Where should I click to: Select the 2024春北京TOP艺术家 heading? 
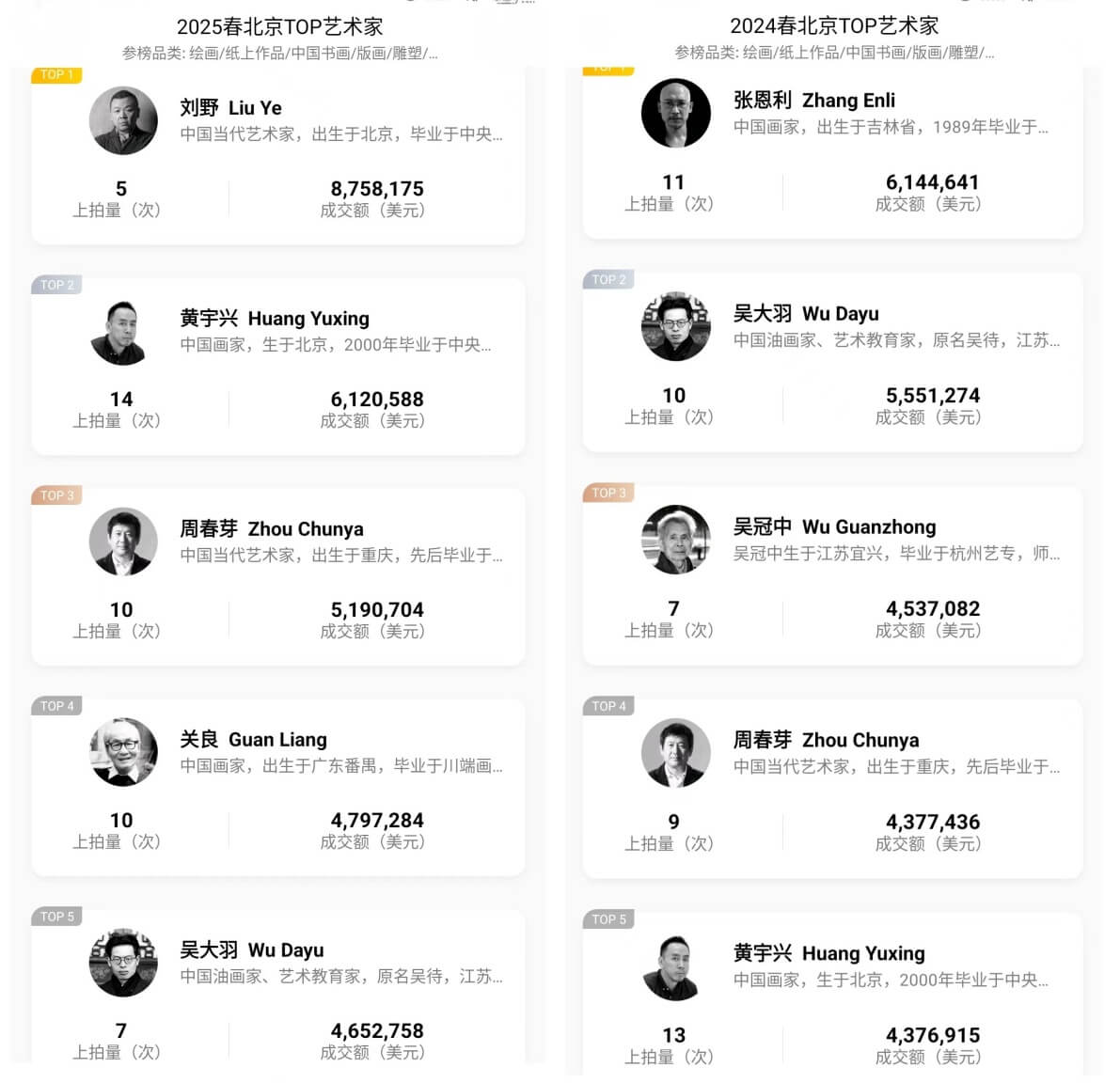(834, 26)
